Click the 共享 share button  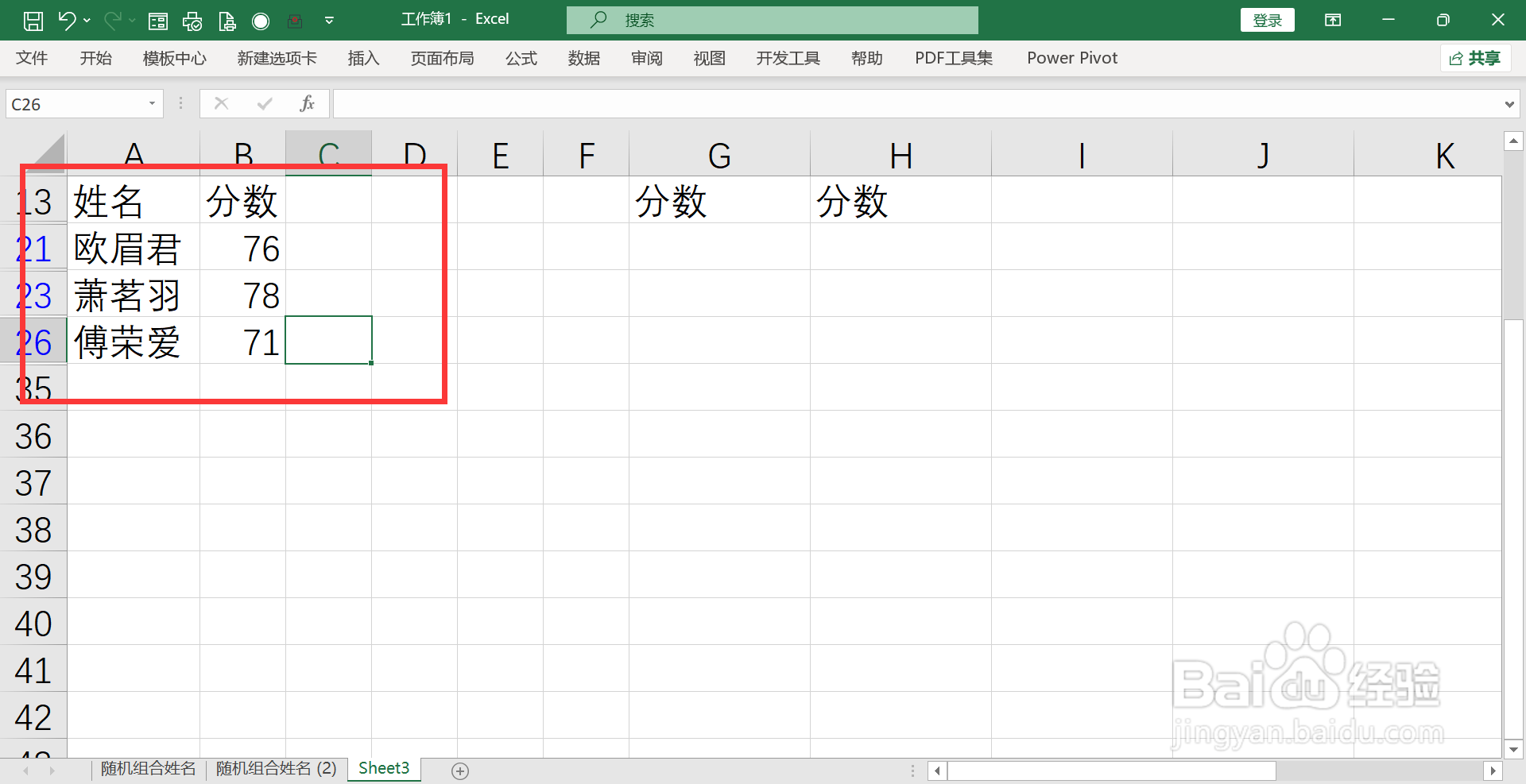(1475, 58)
